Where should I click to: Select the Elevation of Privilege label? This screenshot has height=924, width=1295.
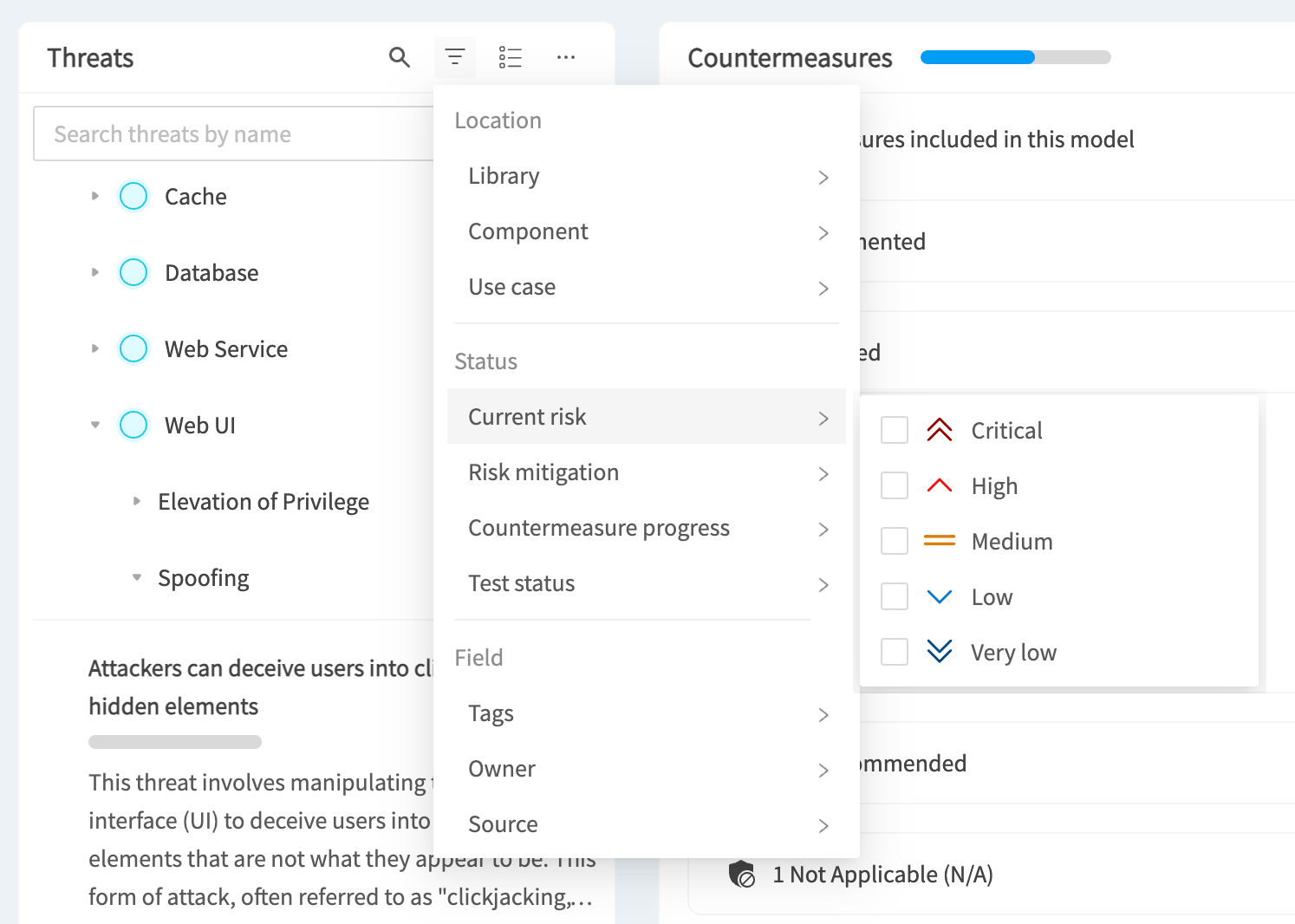point(264,502)
